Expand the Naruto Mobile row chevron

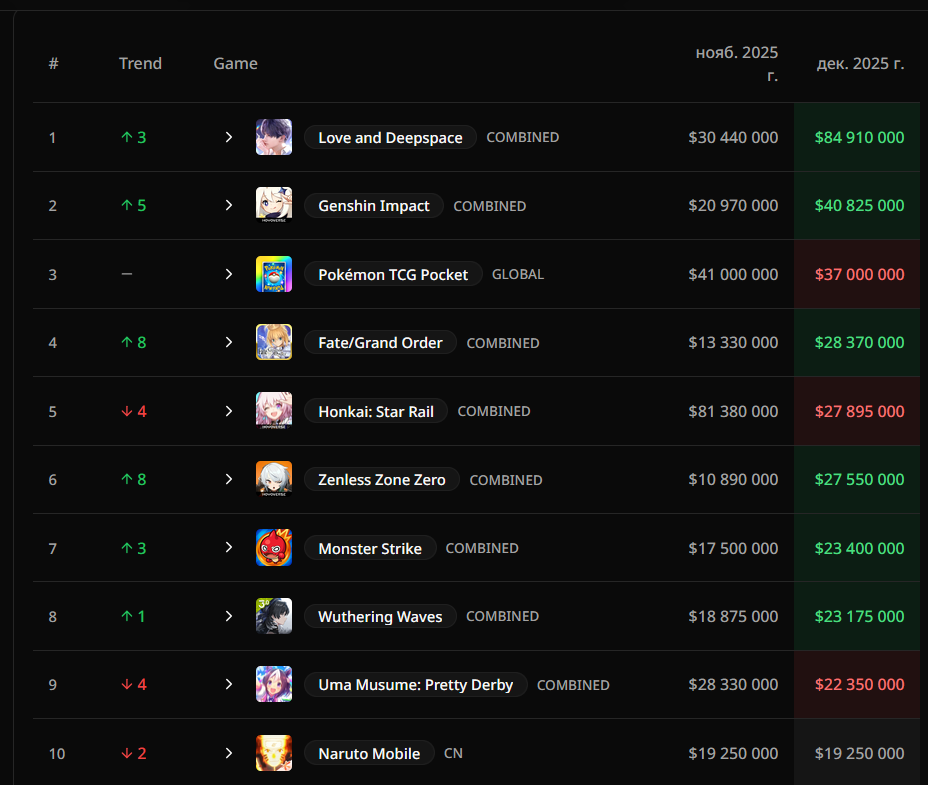click(229, 753)
